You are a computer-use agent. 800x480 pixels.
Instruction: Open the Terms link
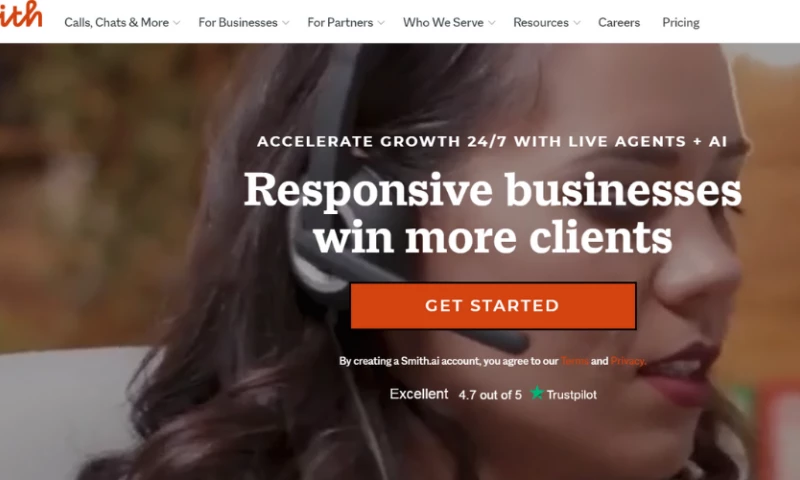[x=574, y=361]
